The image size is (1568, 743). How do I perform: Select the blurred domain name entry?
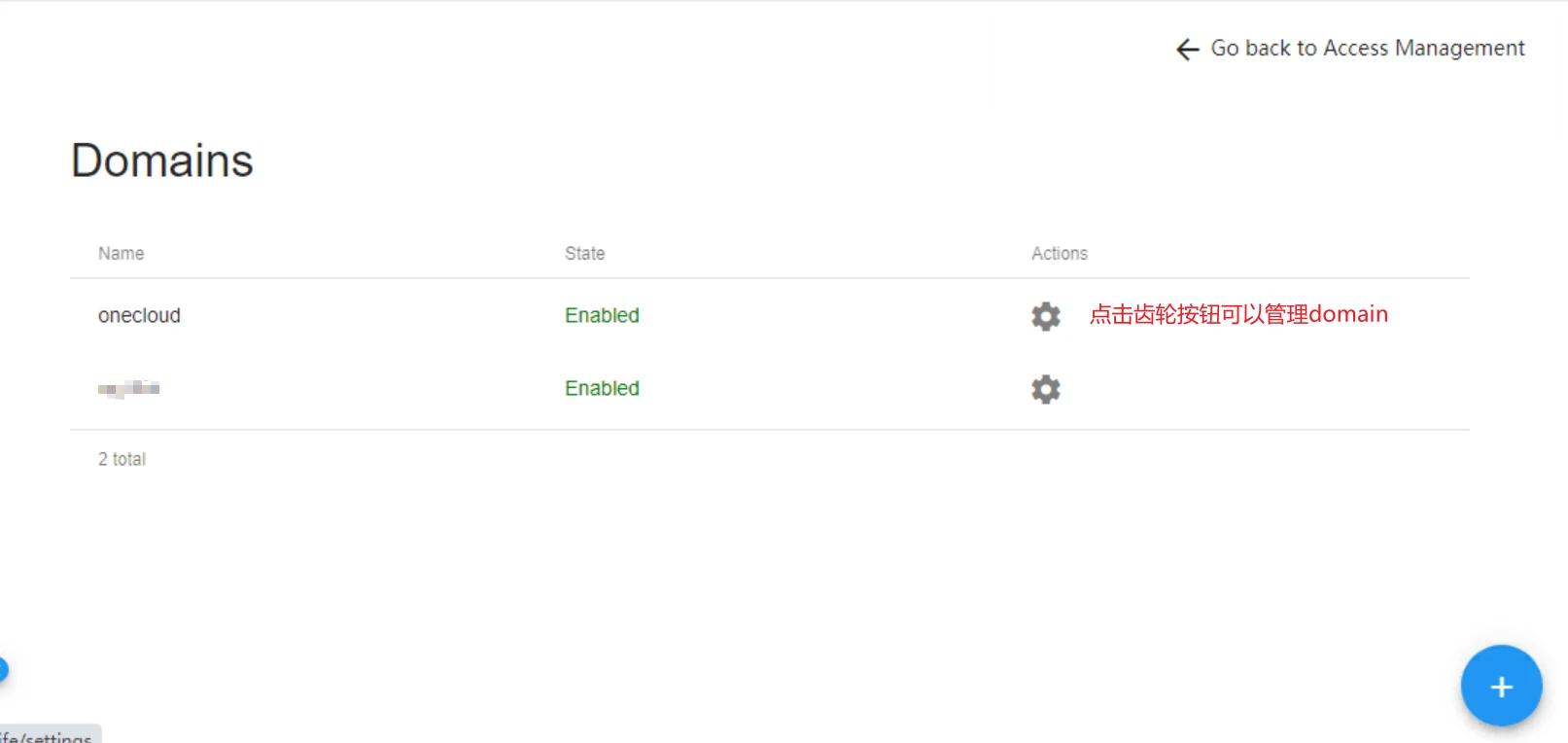point(128,388)
